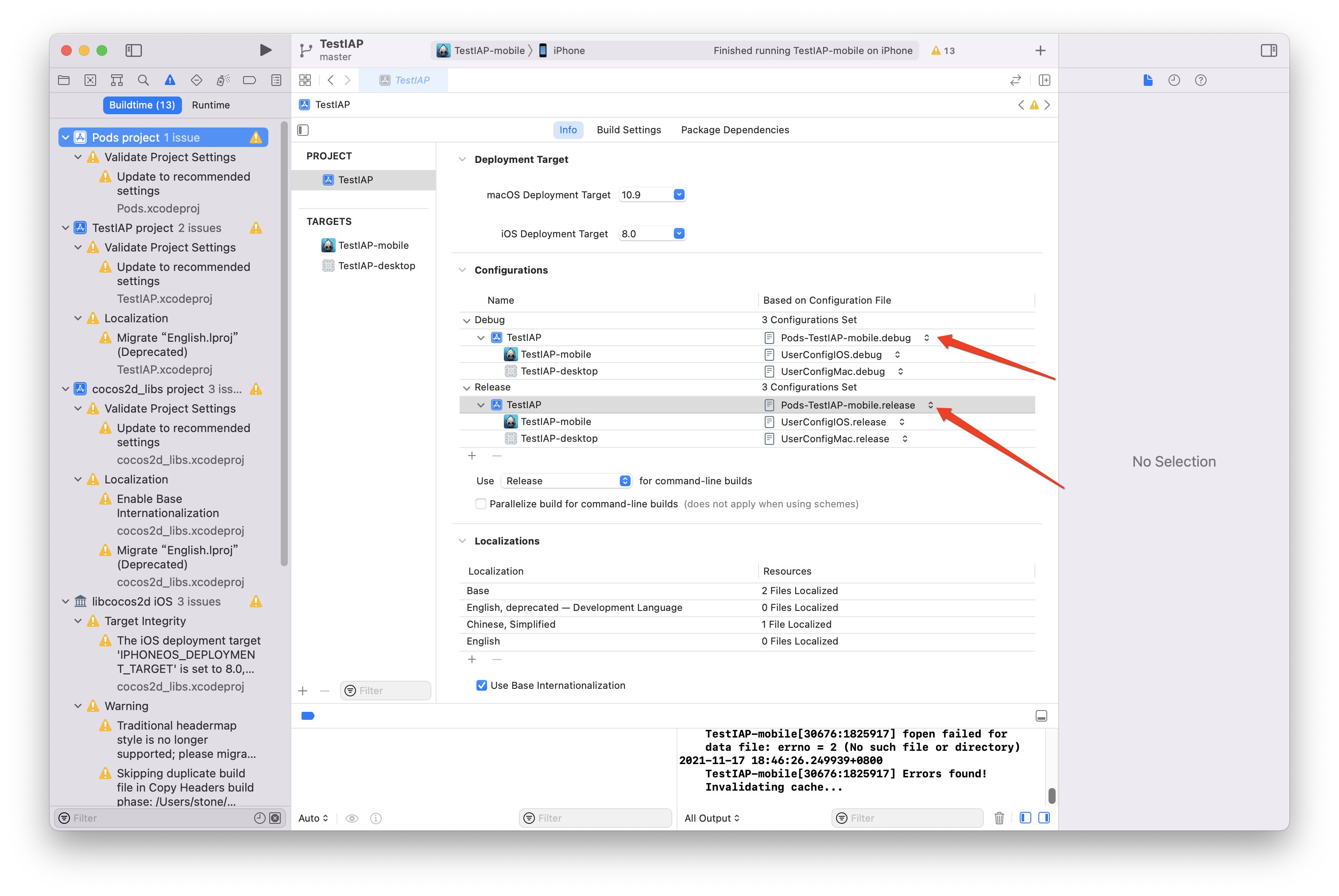Select the Runtime tab
This screenshot has width=1339, height=896.
click(211, 104)
